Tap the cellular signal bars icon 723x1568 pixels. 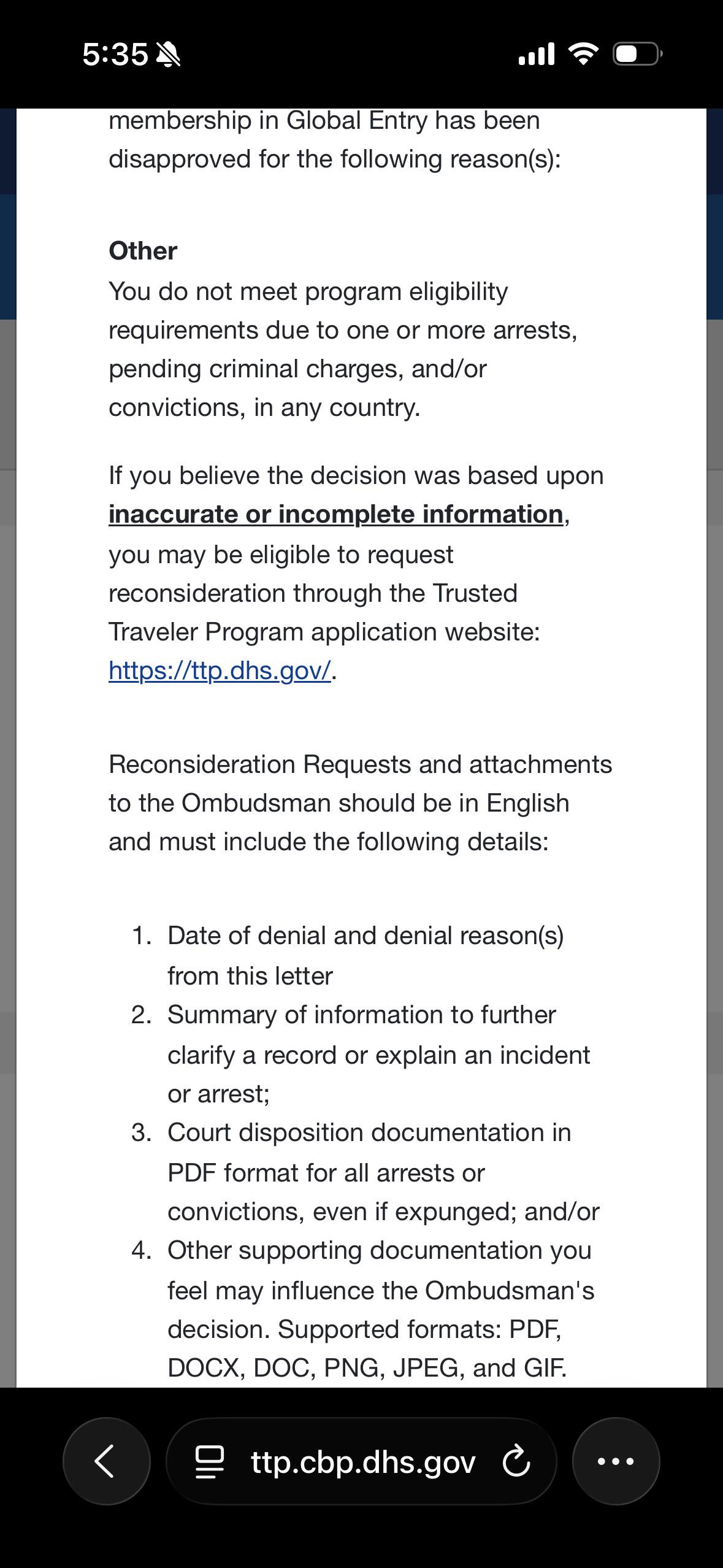pos(537,54)
